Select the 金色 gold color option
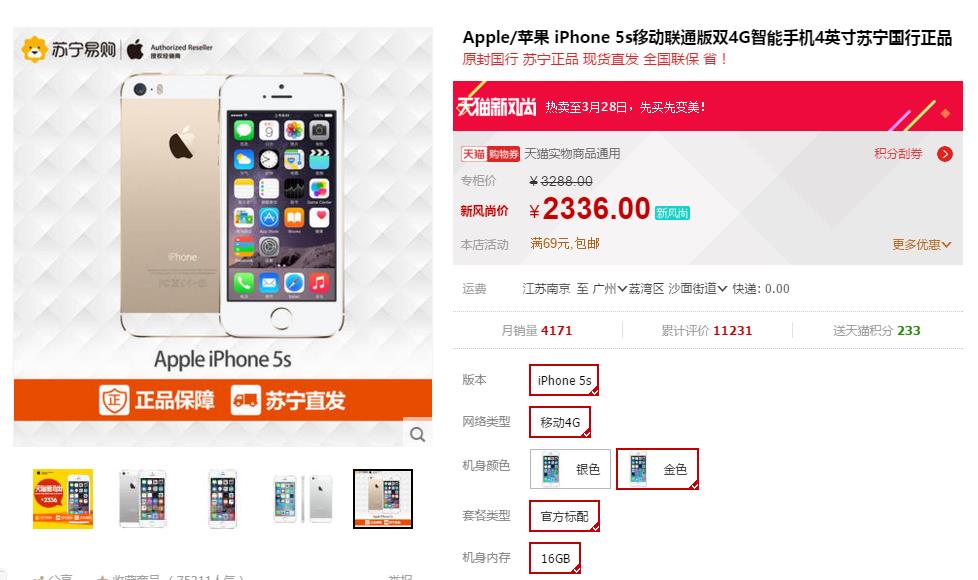The image size is (978, 580). coord(657,468)
